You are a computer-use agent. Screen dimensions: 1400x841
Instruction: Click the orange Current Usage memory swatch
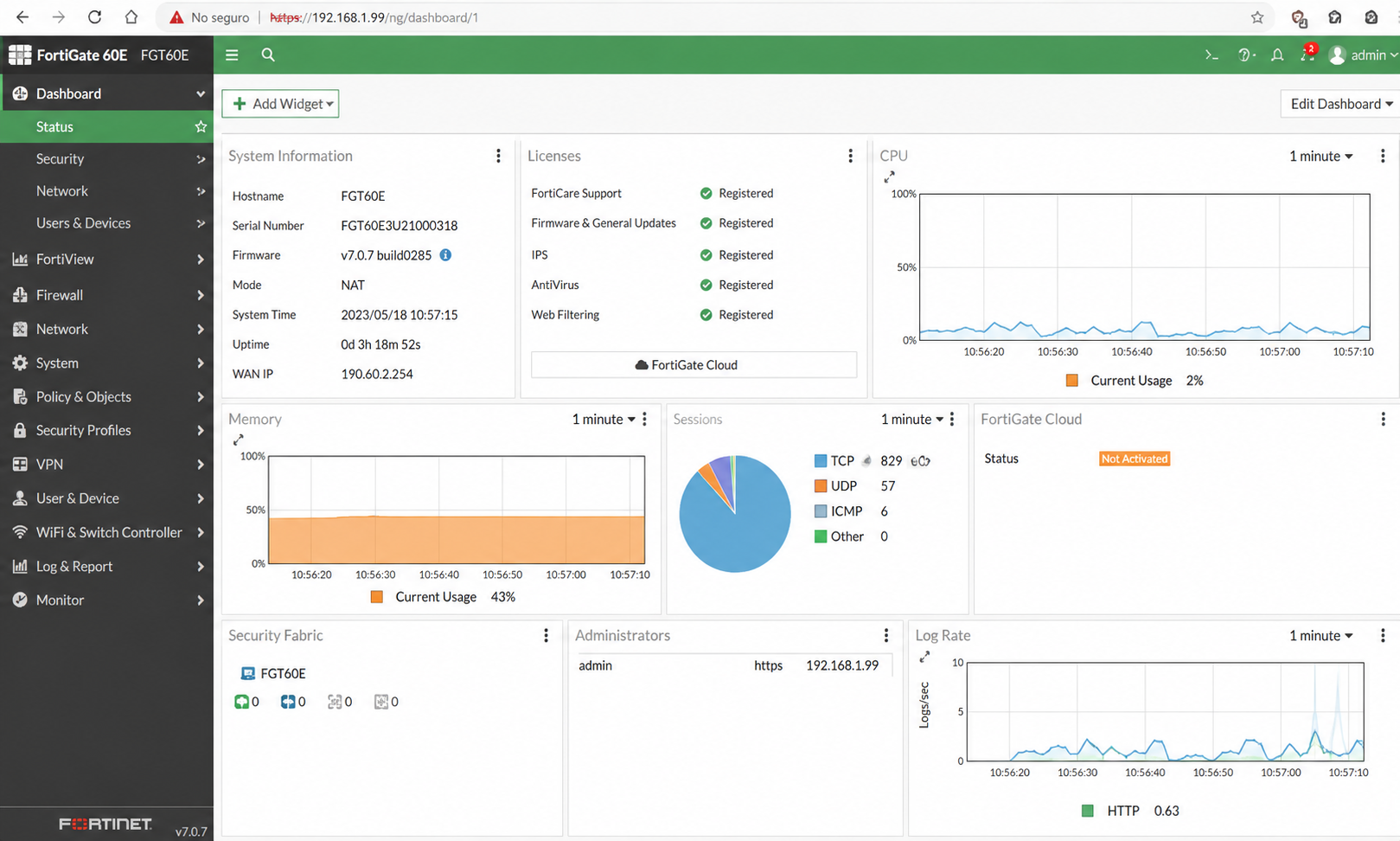tap(377, 597)
